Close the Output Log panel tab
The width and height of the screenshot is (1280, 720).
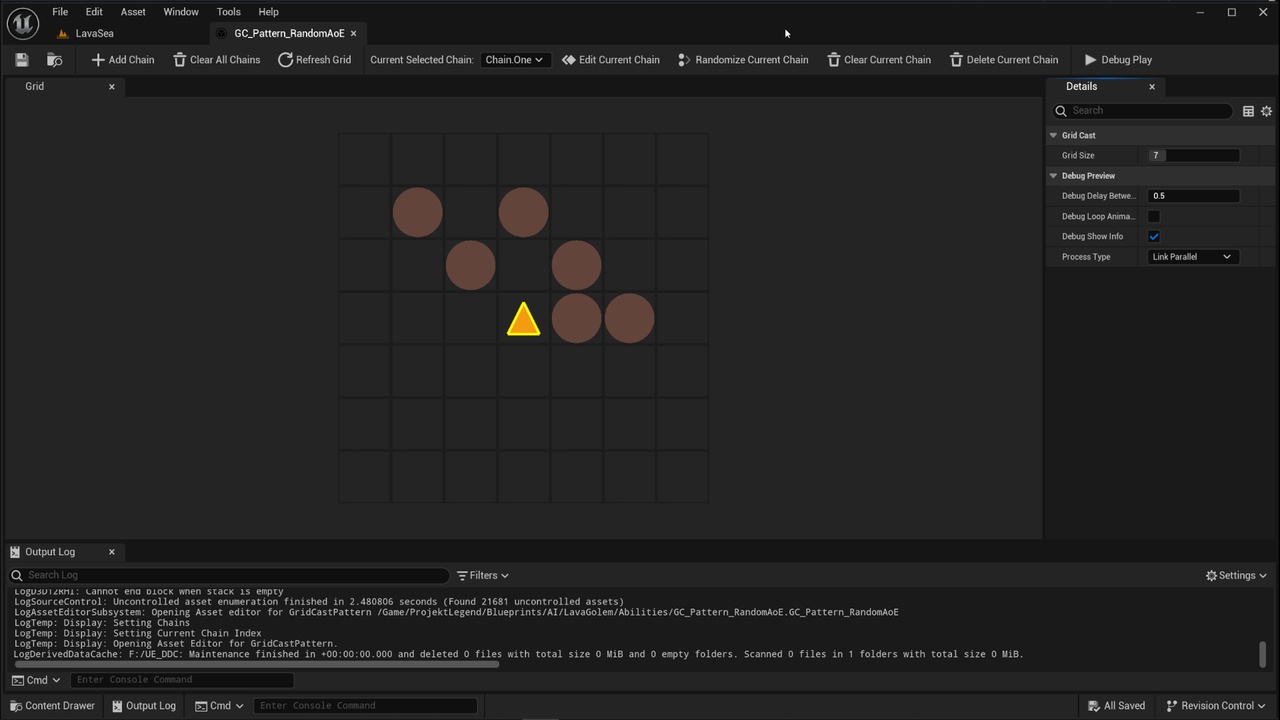[x=112, y=552]
